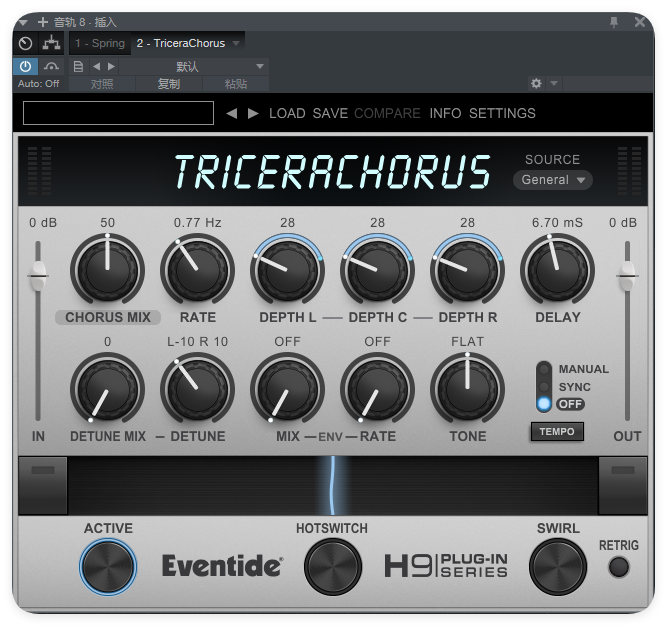Click the TONE knob set to FLAT
This screenshot has width=667, height=626.
pos(467,389)
